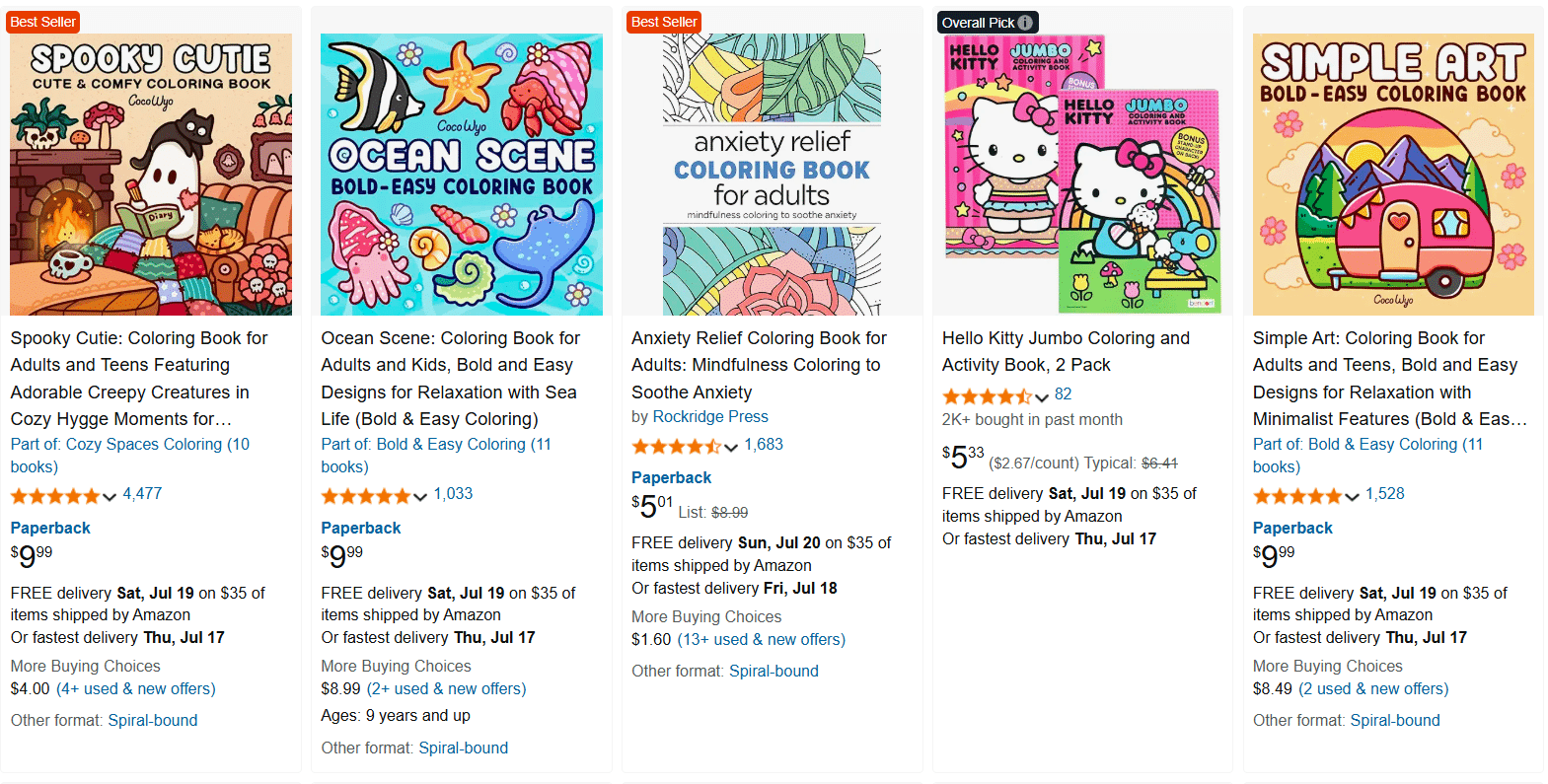Open Hello Kitty Jumbo product image
1548x784 pixels.
tap(1082, 175)
